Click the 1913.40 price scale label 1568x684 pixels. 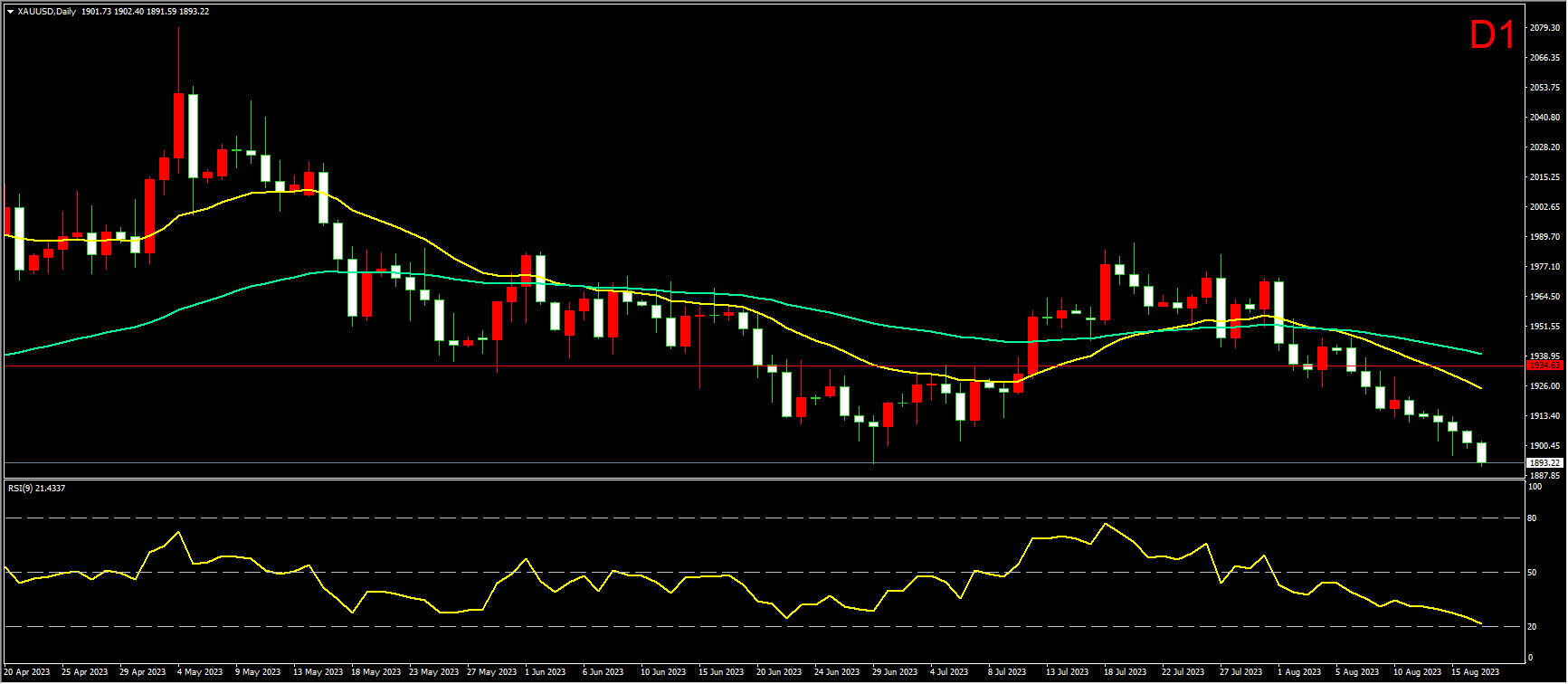(1544, 416)
